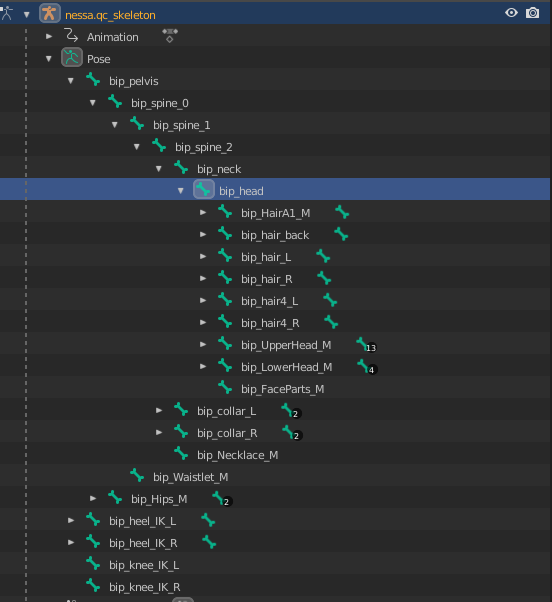Select the bip_knee_IK_R label
This screenshot has height=602, width=552.
tap(145, 587)
